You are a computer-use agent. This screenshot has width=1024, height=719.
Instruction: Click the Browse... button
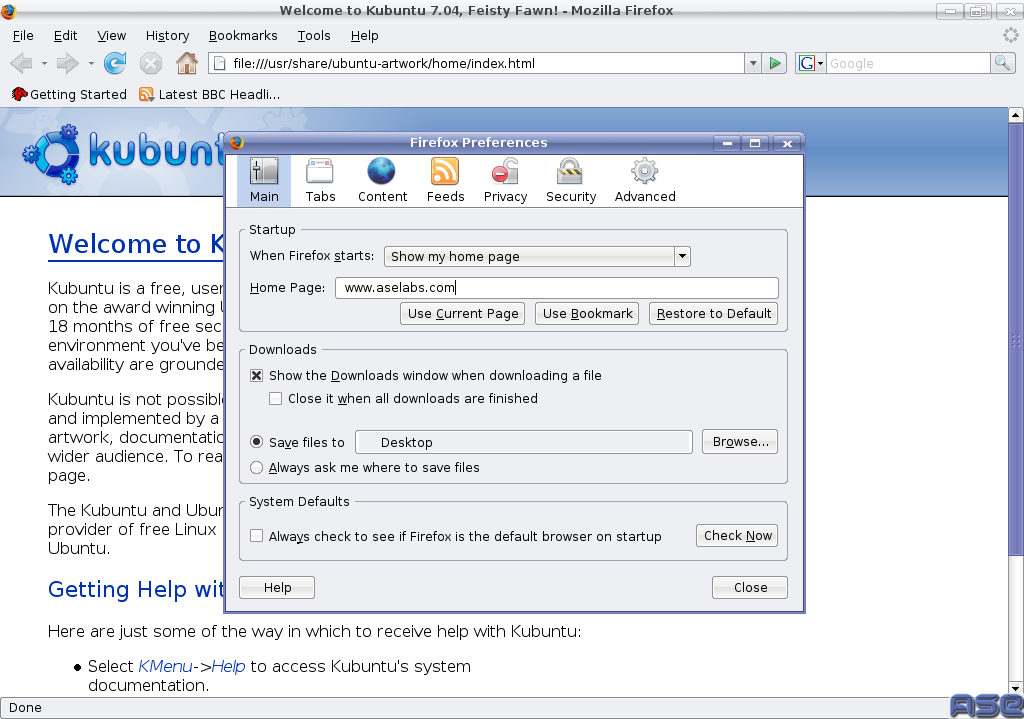[x=740, y=441]
